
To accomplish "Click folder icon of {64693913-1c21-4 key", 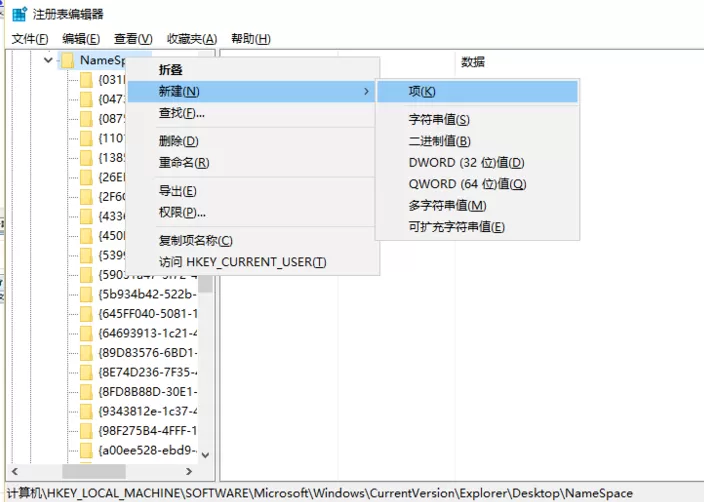I will pos(86,334).
